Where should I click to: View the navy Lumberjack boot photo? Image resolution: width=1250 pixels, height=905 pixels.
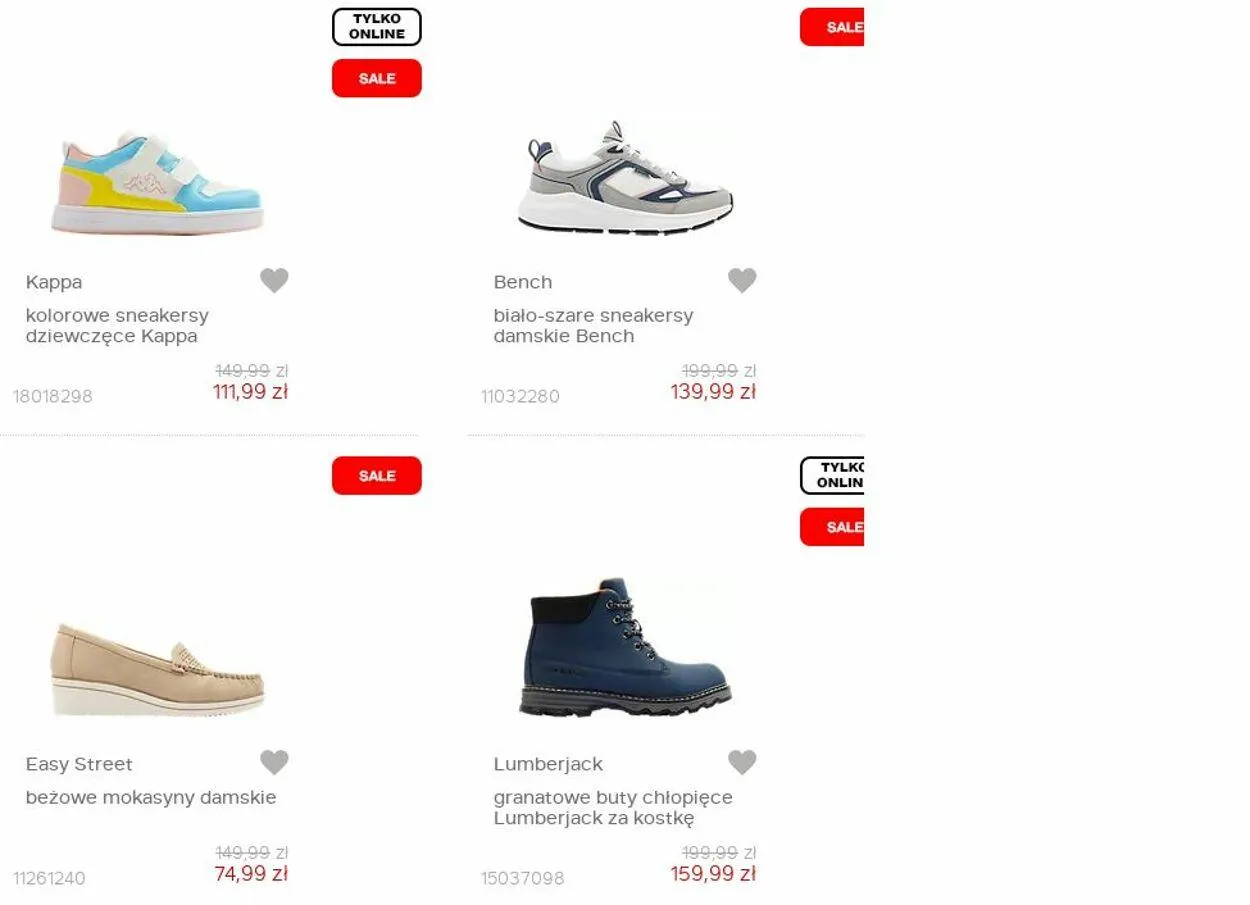coord(625,647)
